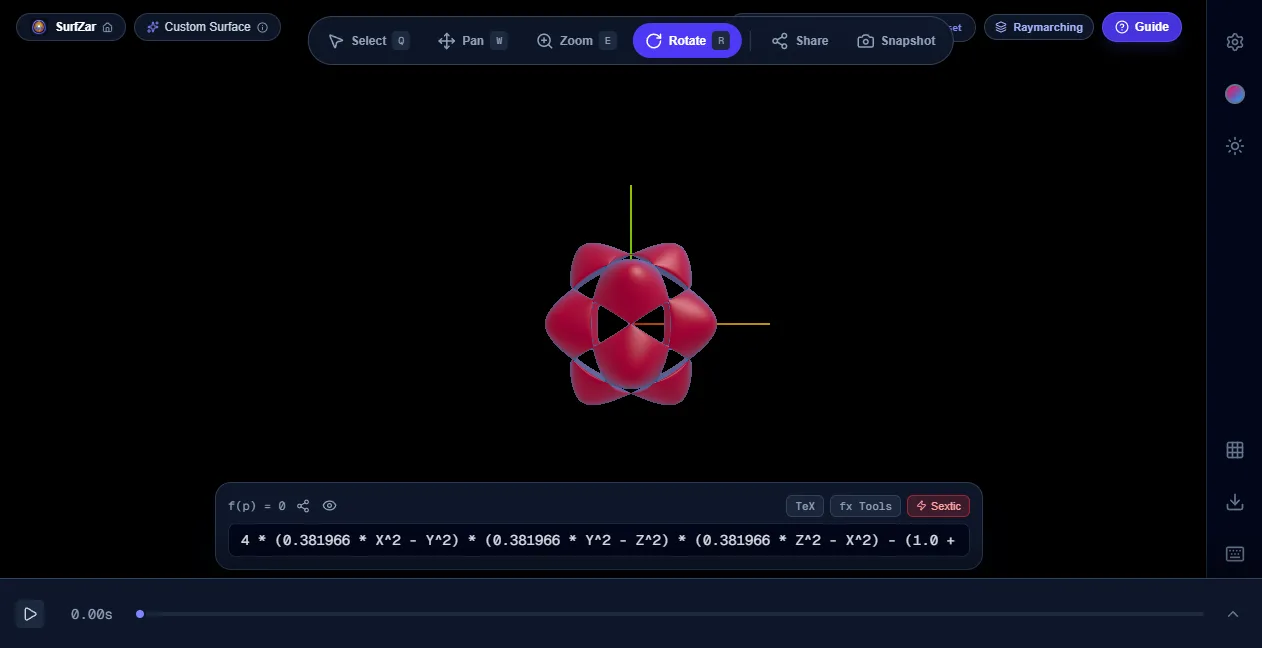Click the TeX button

coord(805,506)
